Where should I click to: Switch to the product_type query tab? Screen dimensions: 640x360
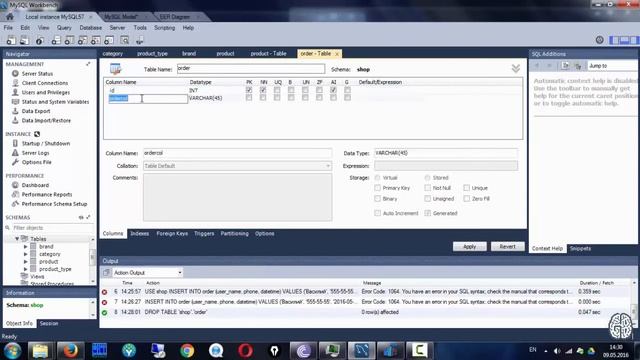(152, 53)
